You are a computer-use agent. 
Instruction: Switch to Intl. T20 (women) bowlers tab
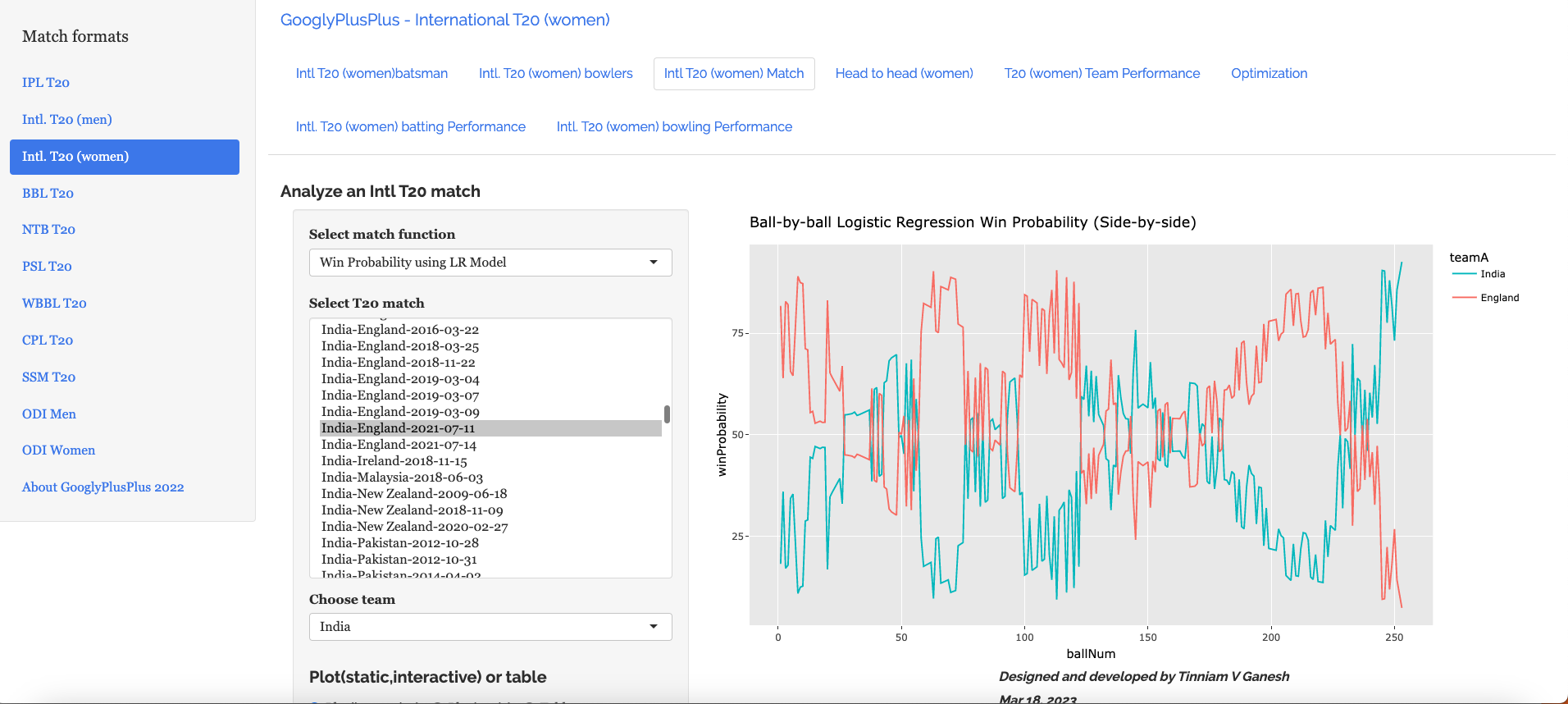tap(555, 74)
